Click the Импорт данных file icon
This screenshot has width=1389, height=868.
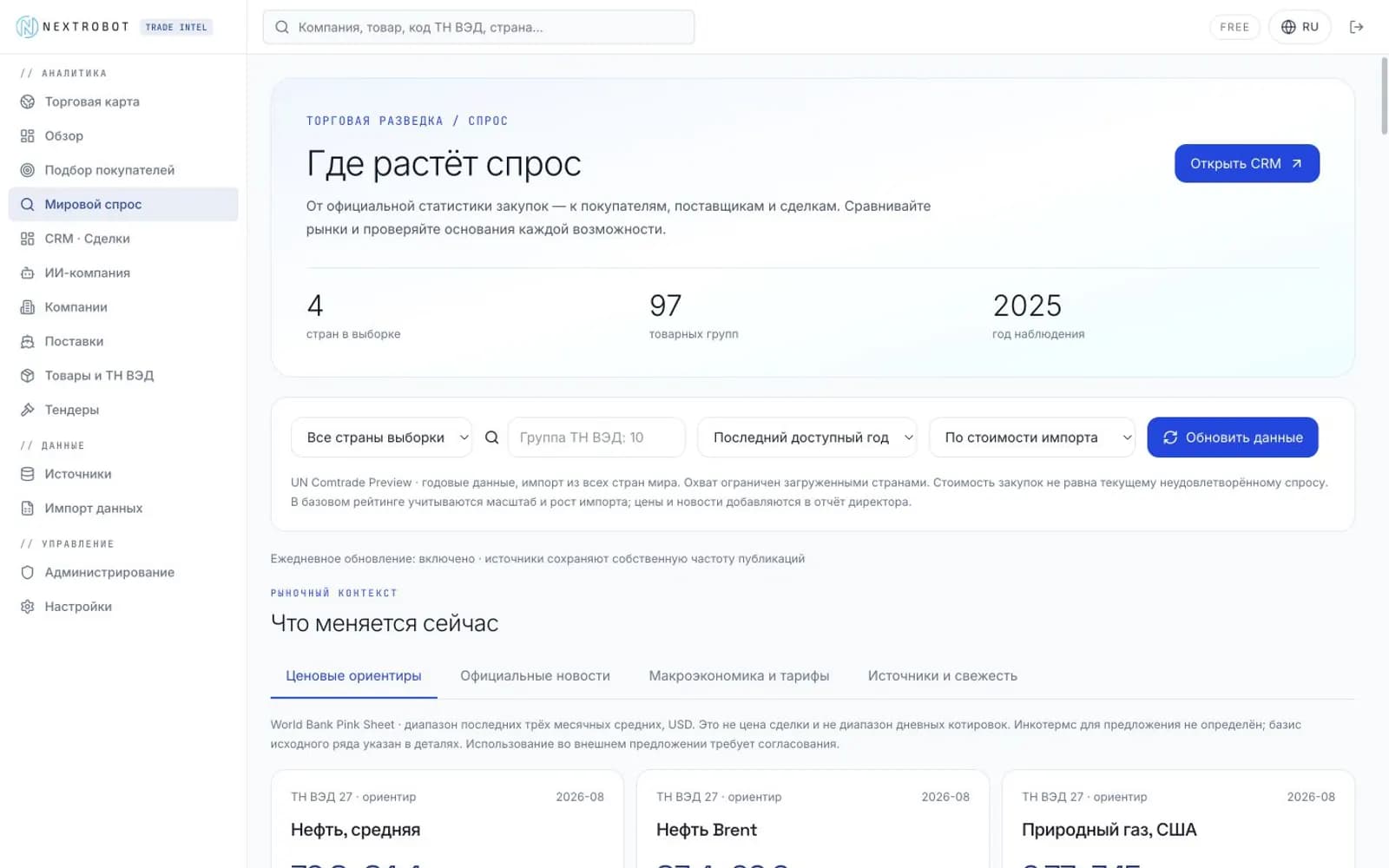28,509
